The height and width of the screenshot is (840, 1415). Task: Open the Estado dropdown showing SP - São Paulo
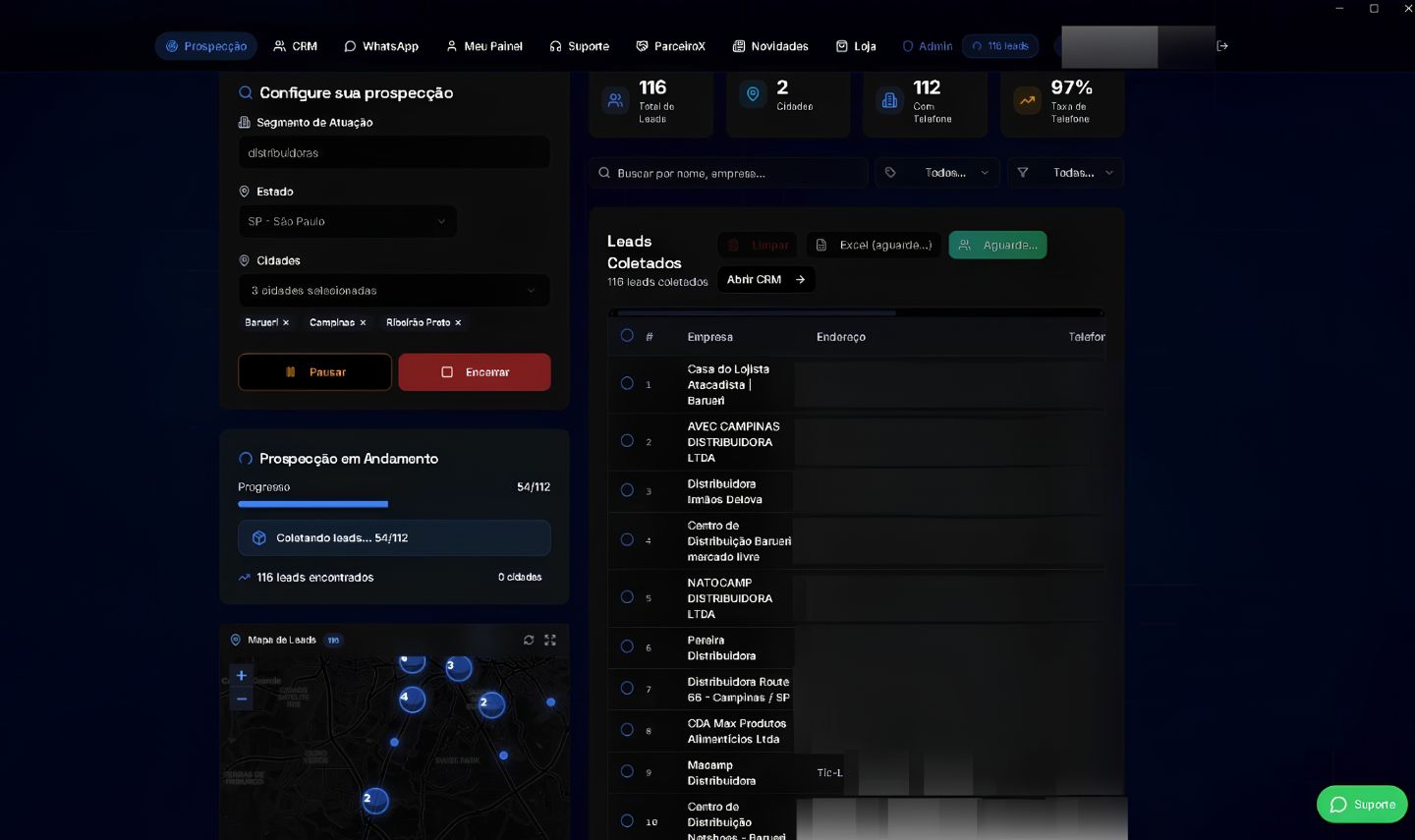347,221
